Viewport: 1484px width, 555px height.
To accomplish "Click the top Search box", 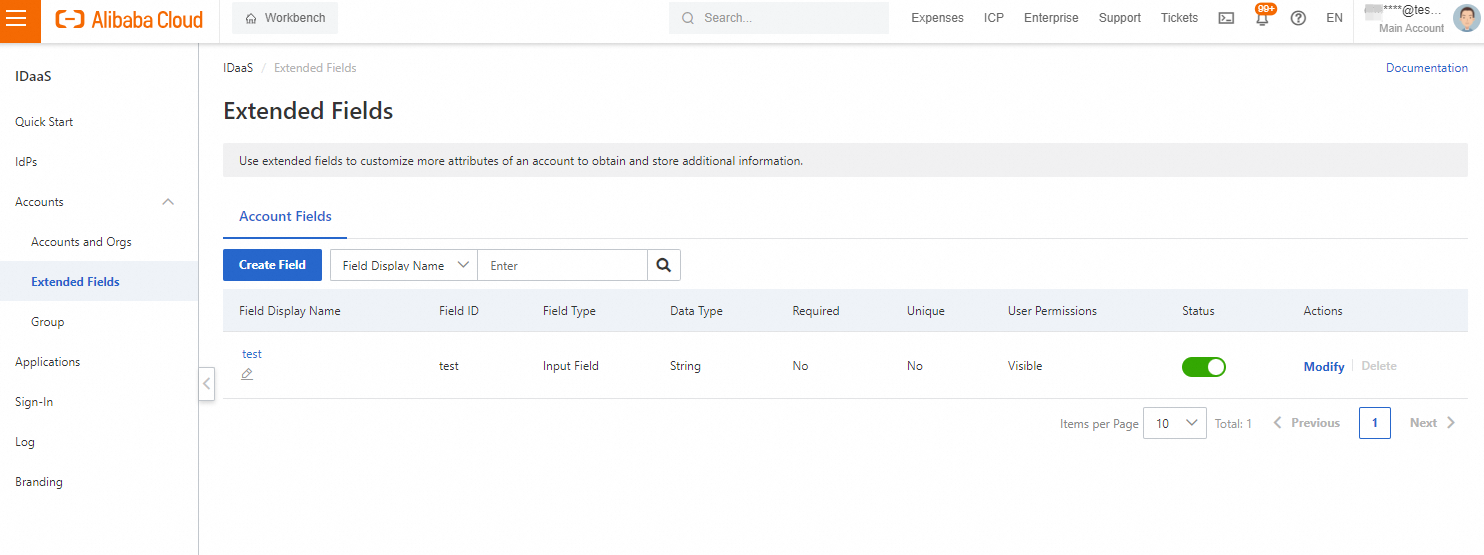I will pyautogui.click(x=779, y=18).
